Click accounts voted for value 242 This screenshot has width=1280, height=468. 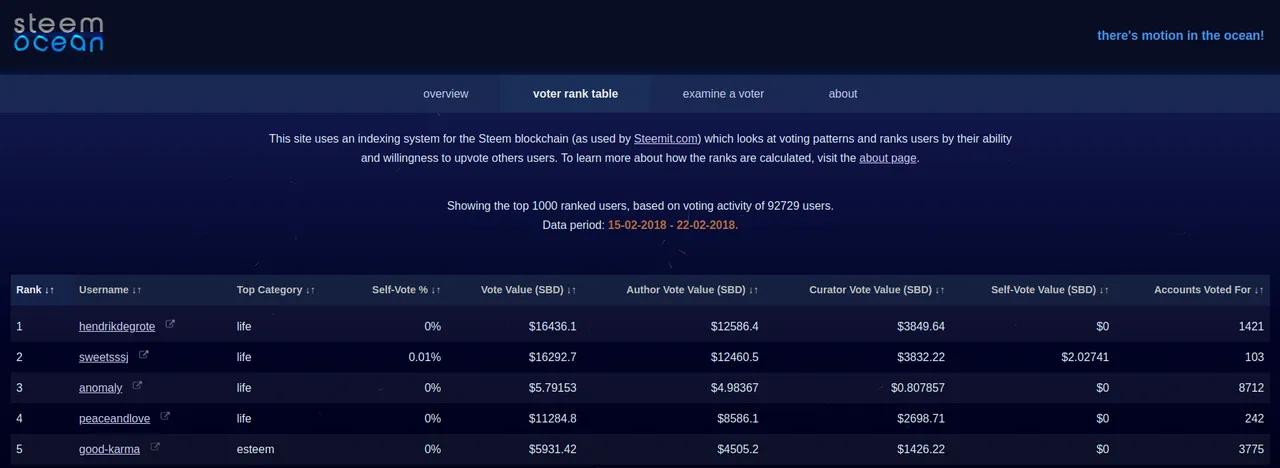(x=1255, y=419)
